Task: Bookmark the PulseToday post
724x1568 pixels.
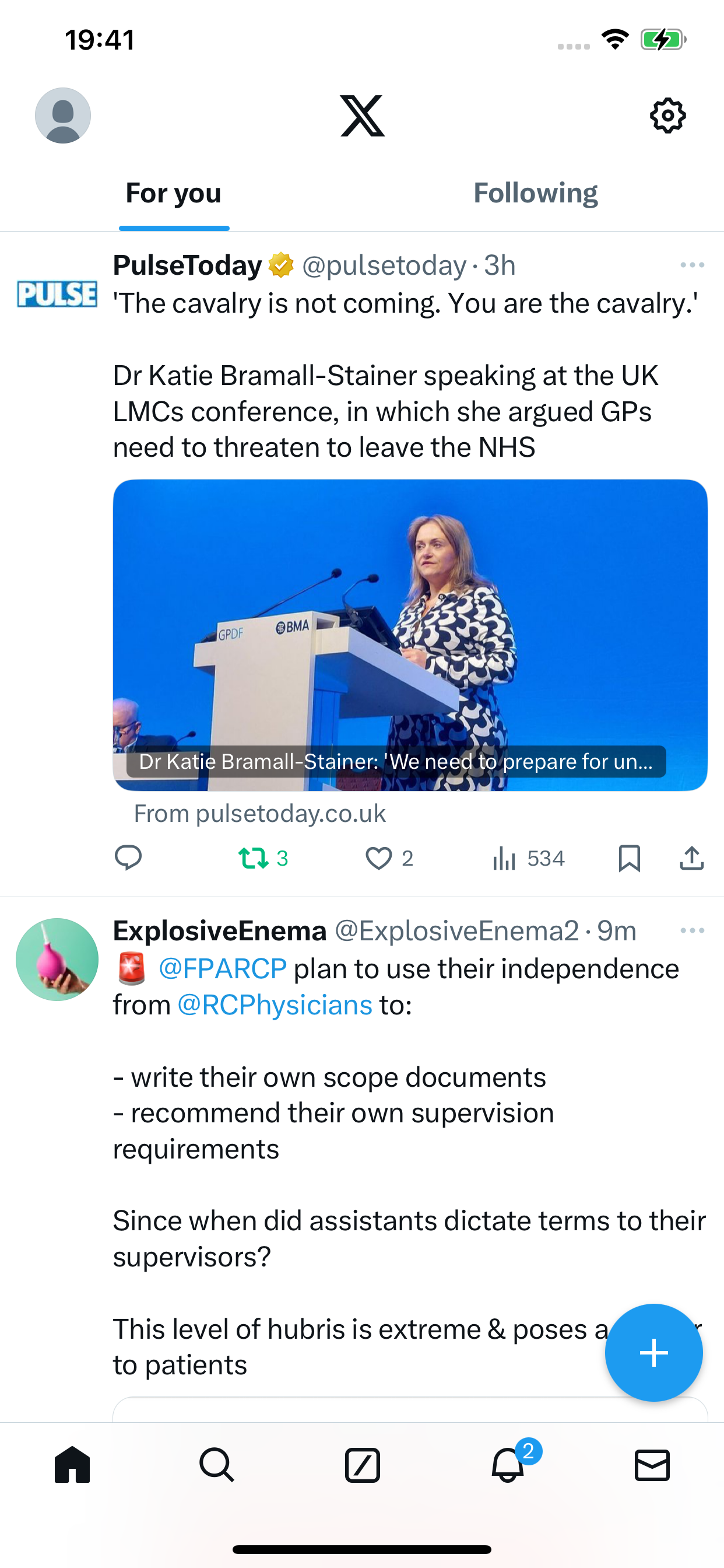Action: tap(629, 858)
